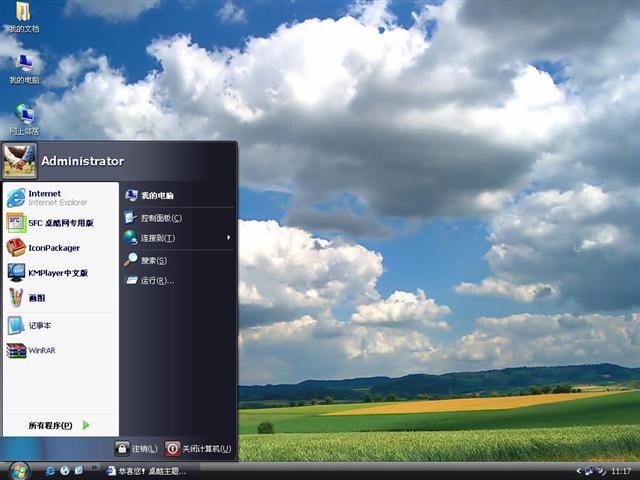Click the Administrator user picture

point(19,161)
